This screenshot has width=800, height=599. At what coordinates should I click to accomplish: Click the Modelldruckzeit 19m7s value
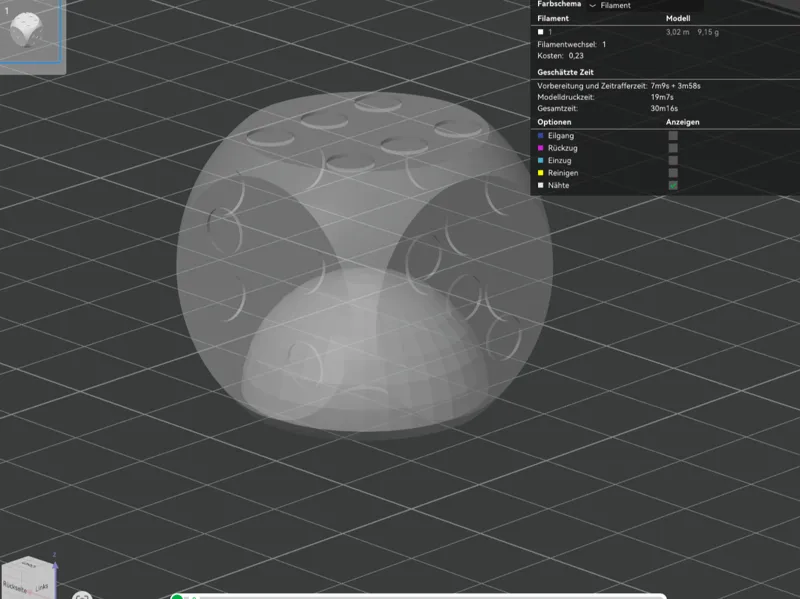click(x=662, y=97)
